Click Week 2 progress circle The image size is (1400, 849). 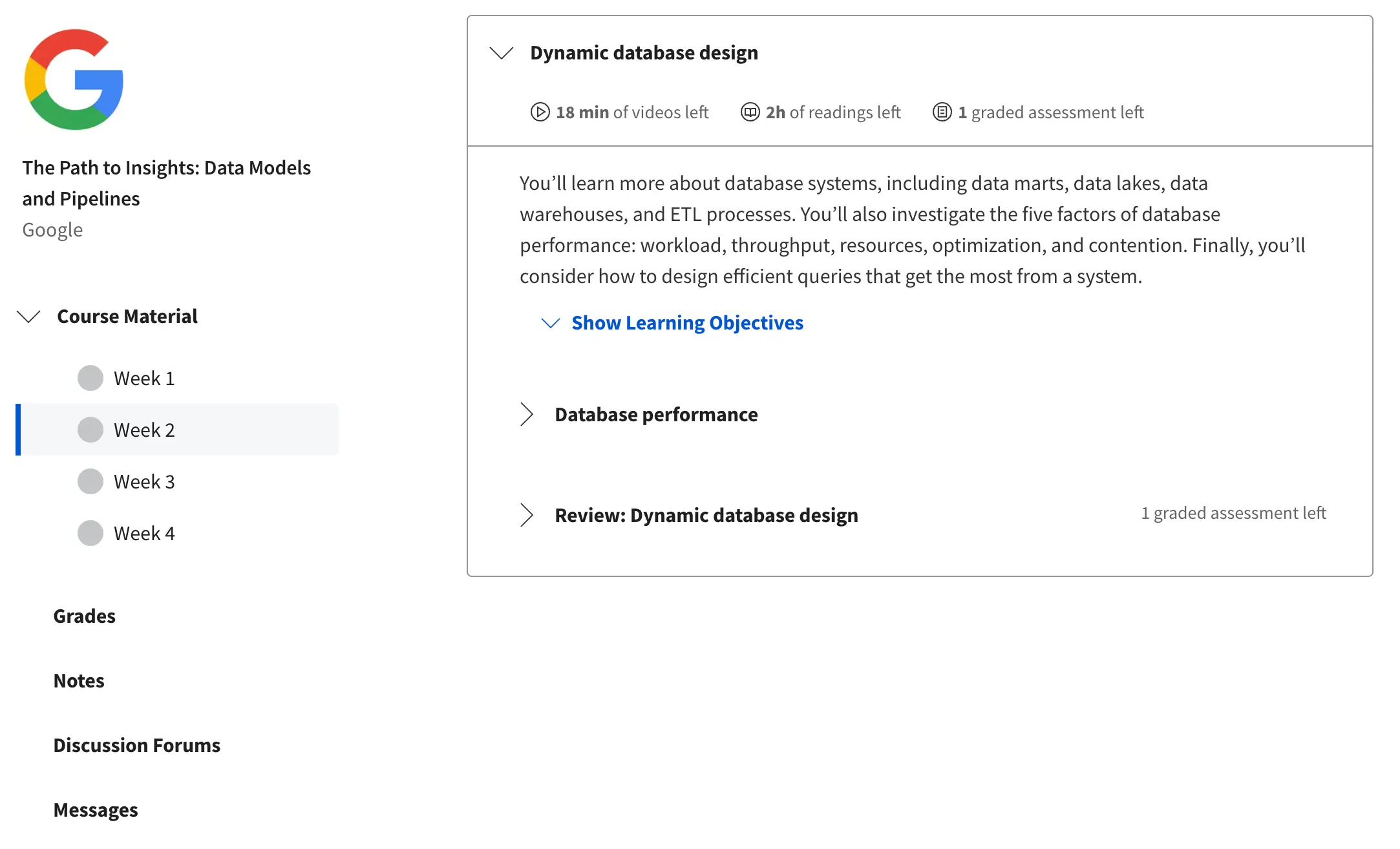[90, 430]
